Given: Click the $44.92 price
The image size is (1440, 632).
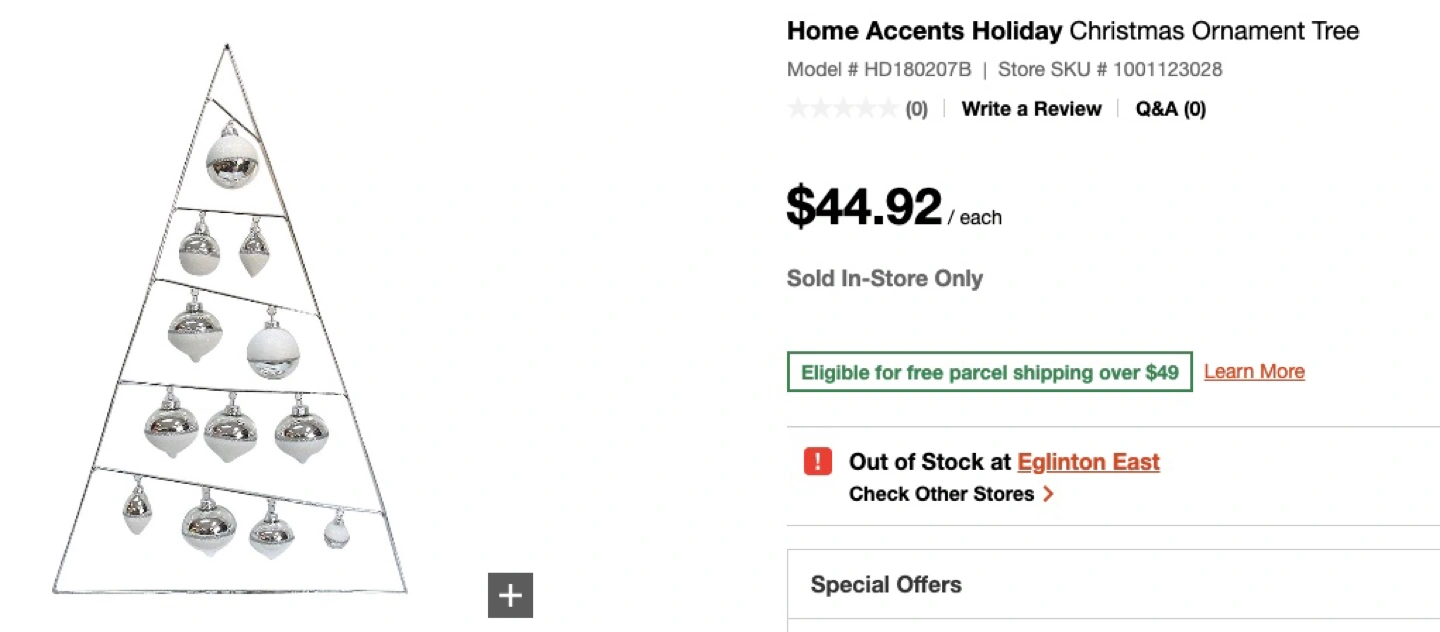Looking at the screenshot, I should 864,207.
